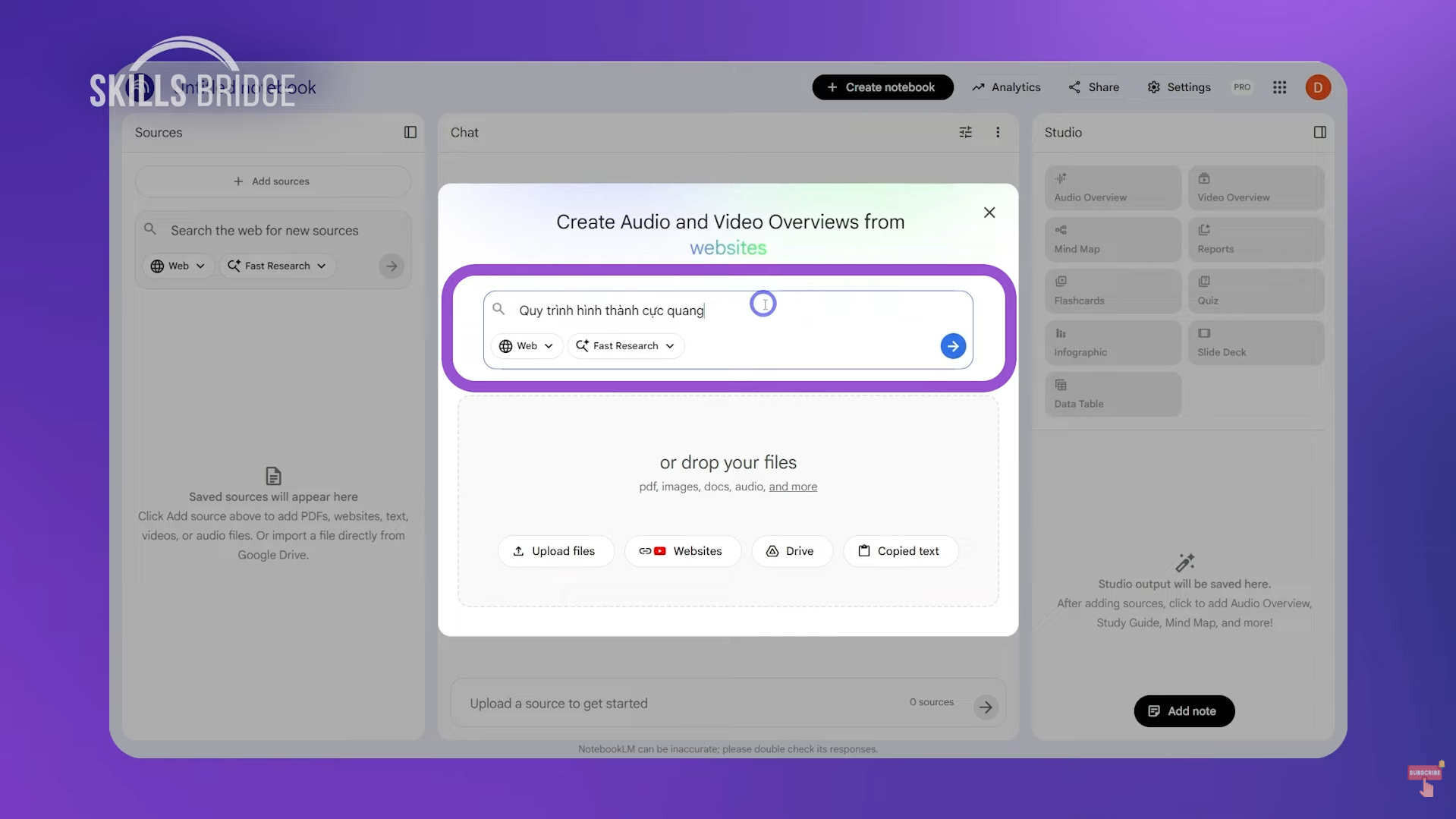1456x819 pixels.
Task: Click the user profile avatar D
Action: 1318,87
